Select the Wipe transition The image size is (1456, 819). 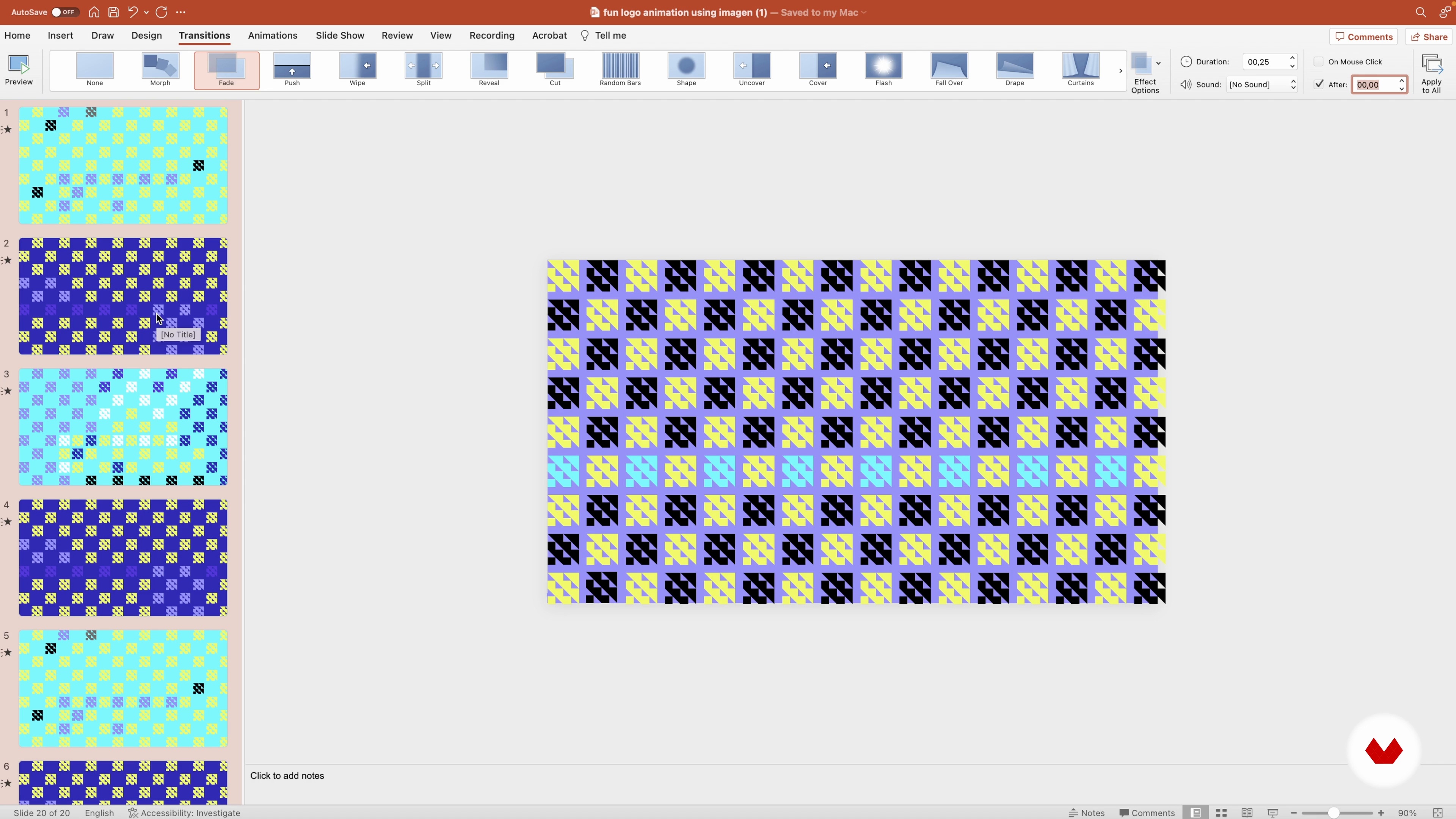tap(357, 70)
